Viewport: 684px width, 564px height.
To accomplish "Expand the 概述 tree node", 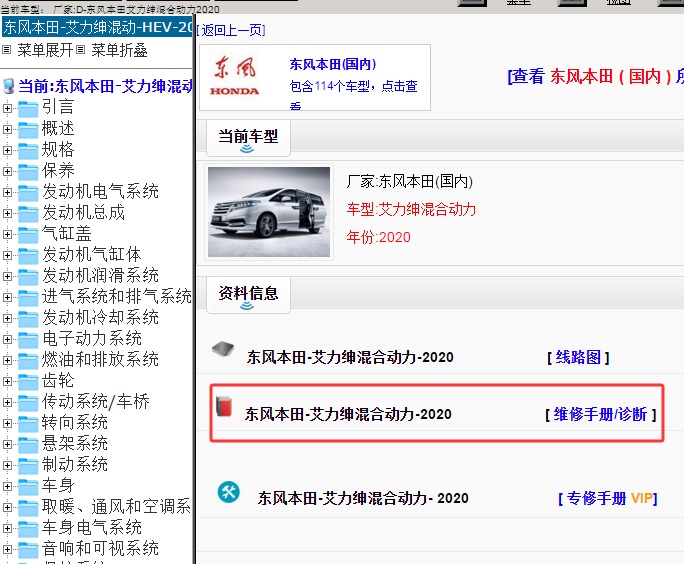I will pos(7,129).
